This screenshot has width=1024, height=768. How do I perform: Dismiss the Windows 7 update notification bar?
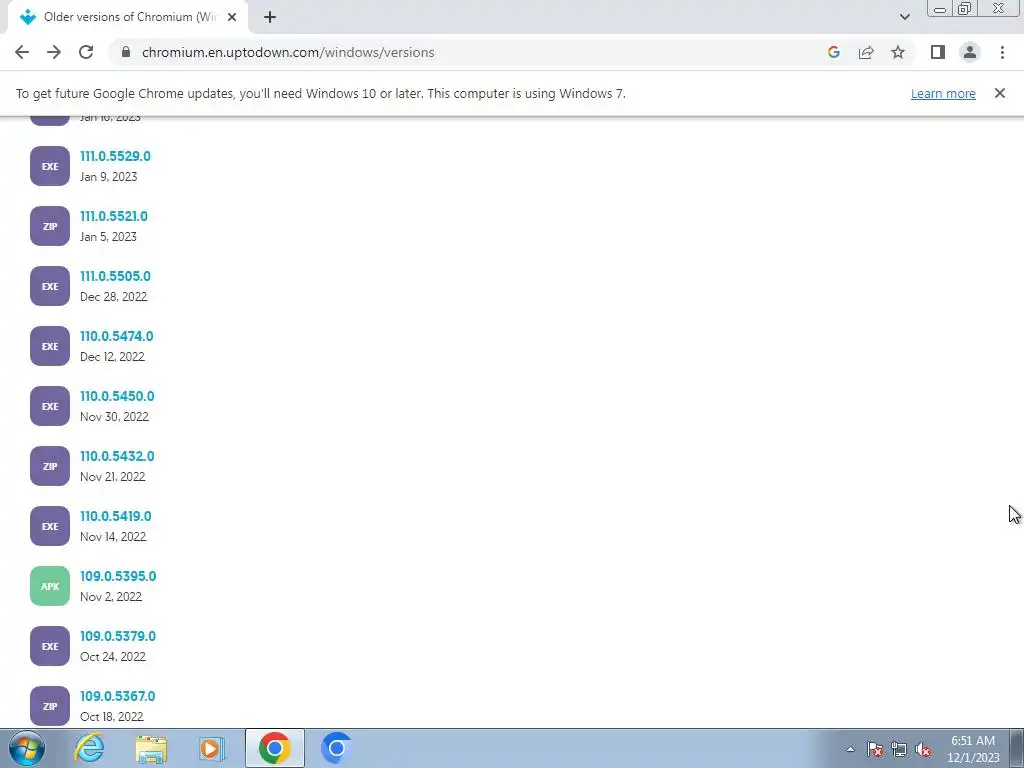coord(999,93)
